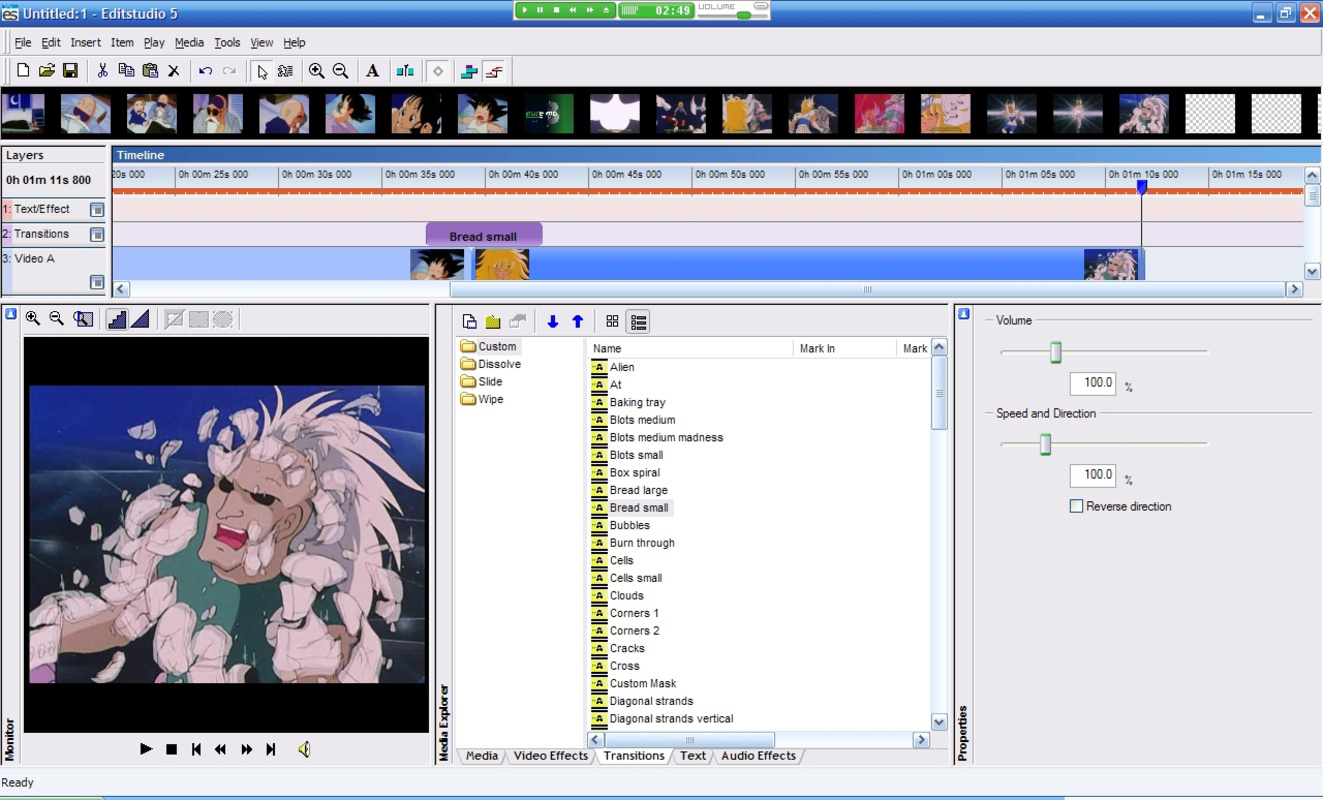This screenshot has width=1323, height=800.
Task: Click the New project icon
Action: (23, 71)
